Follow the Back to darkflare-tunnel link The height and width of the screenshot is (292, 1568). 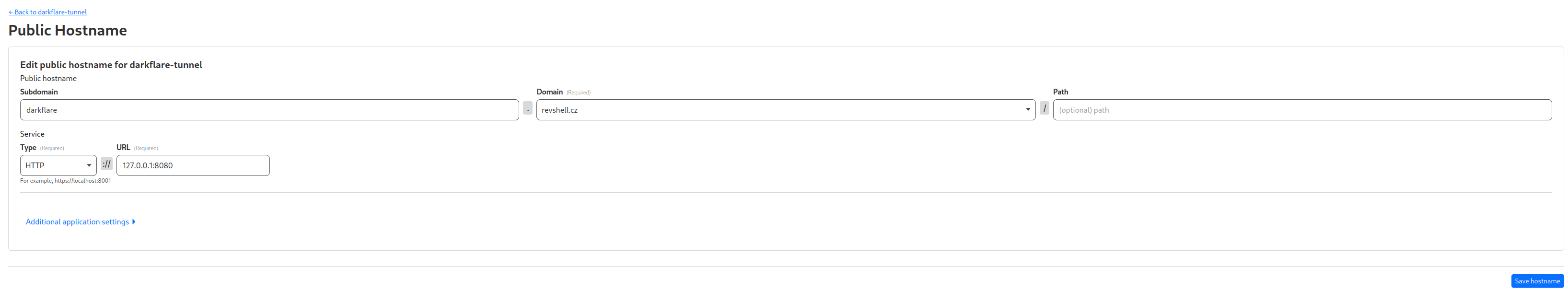point(48,12)
